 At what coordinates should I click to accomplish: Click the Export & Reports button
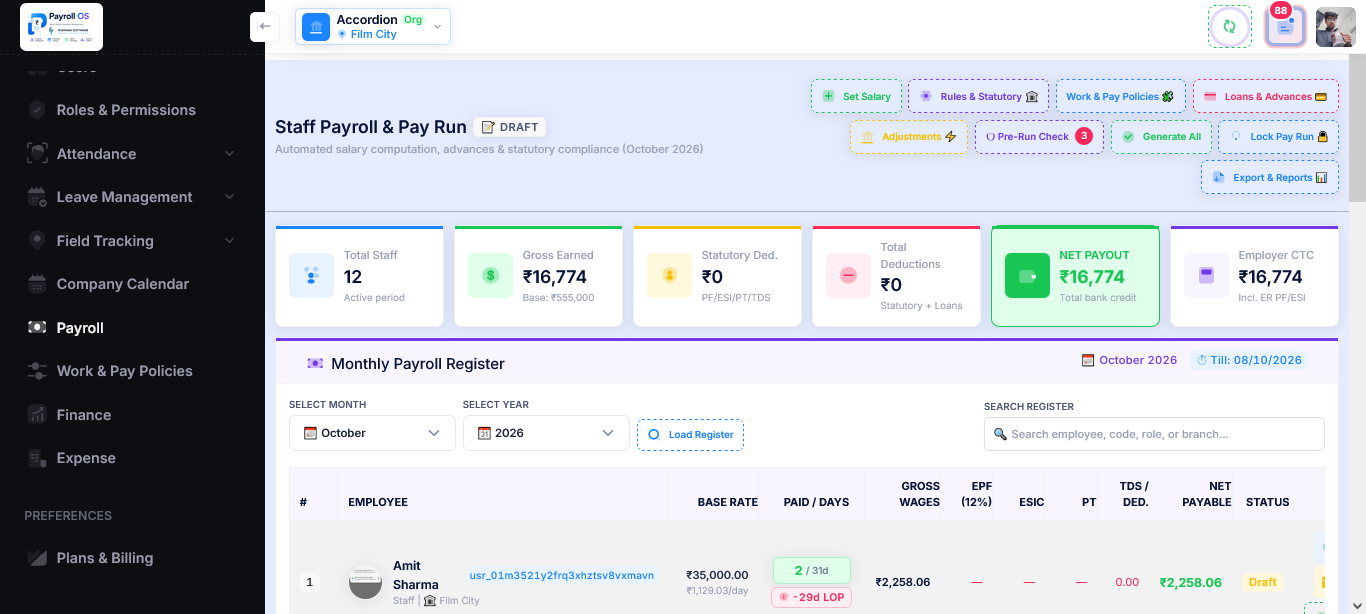click(x=1270, y=177)
